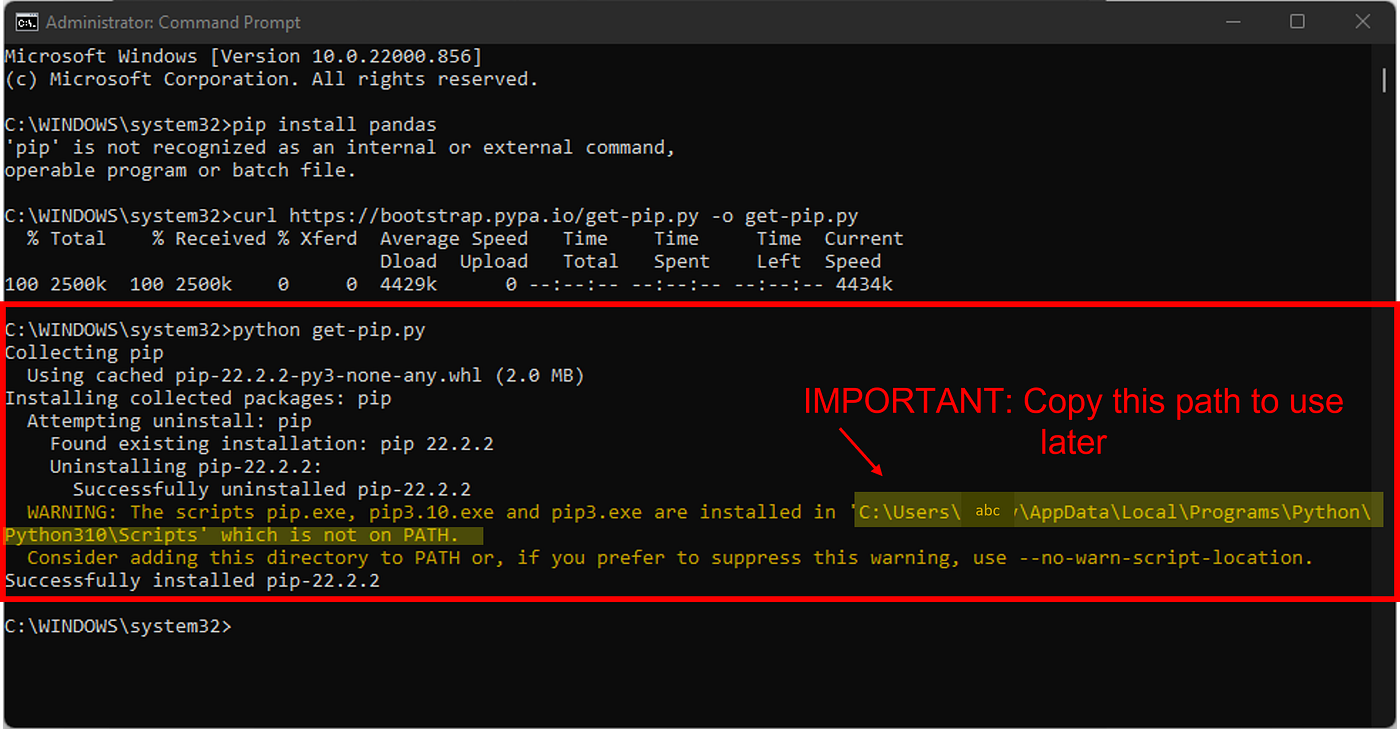Click the 'abc' redacted username placeholder
The image size is (1400, 729).
(987, 509)
